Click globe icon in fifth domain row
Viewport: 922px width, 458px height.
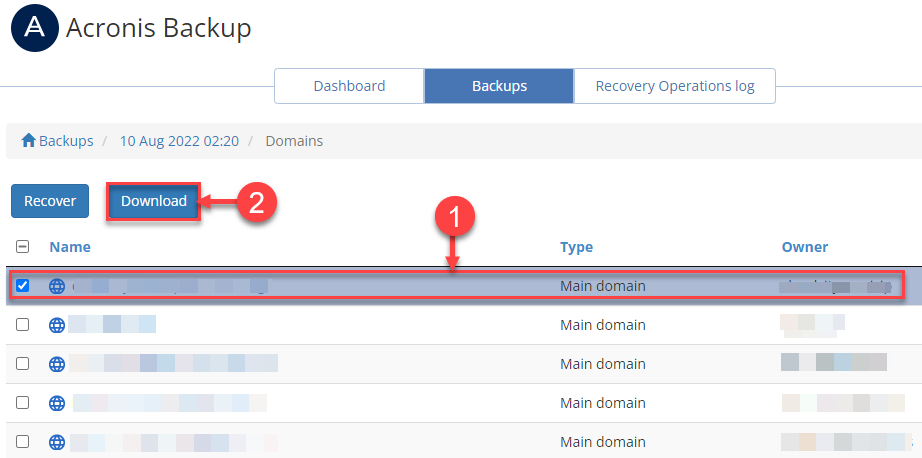coord(57,441)
